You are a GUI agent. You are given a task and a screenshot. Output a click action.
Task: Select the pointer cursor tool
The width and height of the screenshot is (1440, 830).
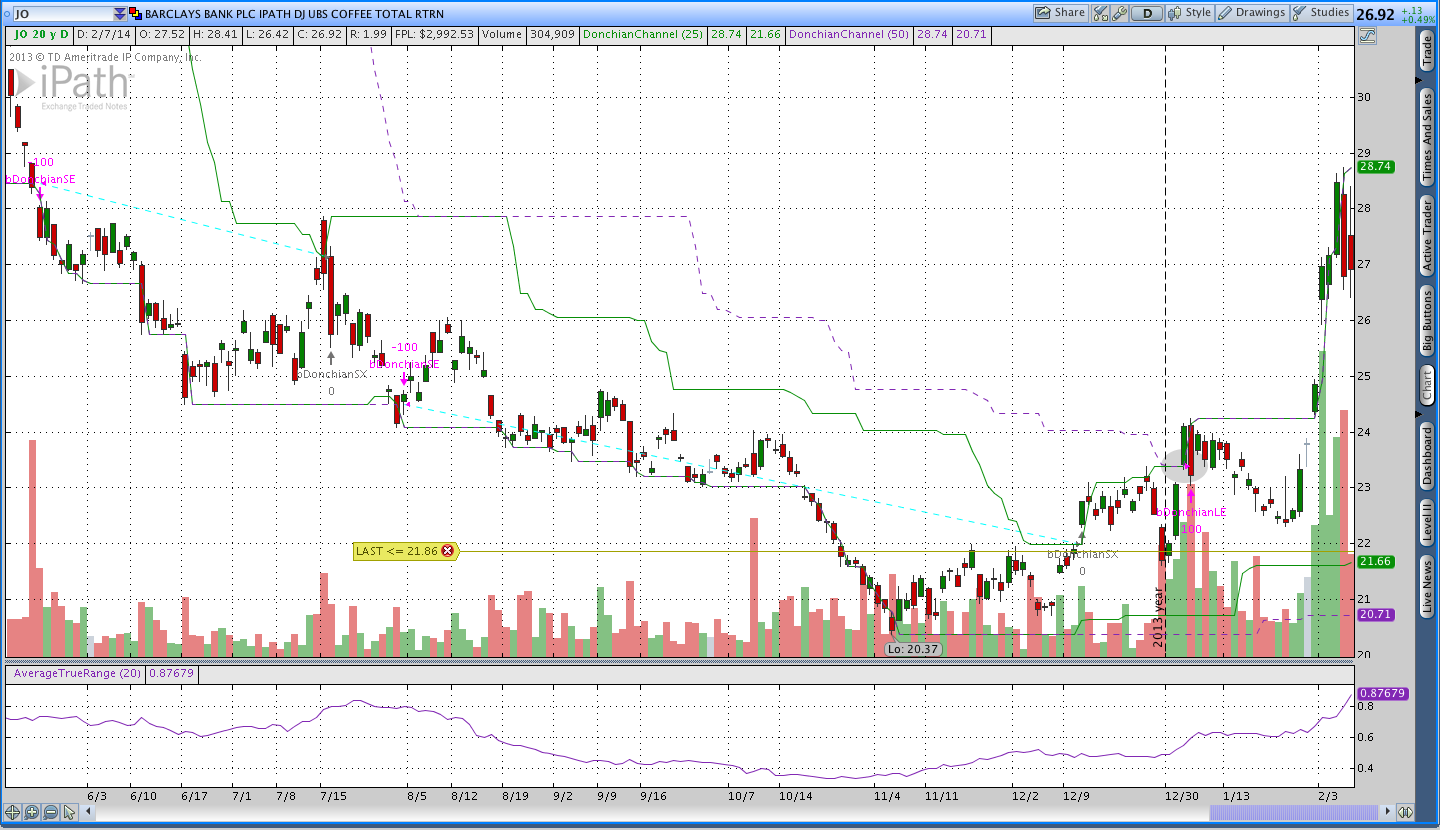67,812
